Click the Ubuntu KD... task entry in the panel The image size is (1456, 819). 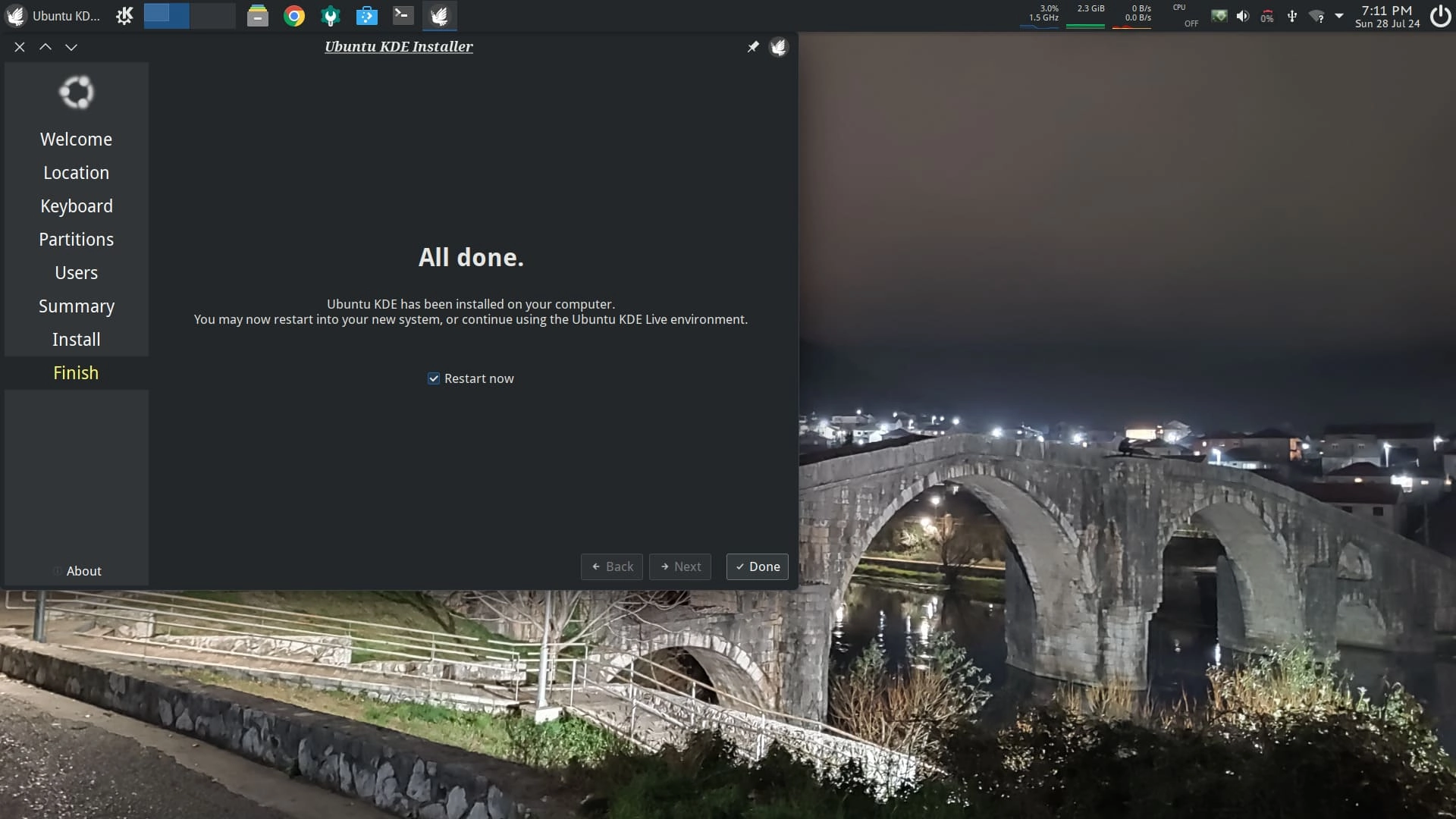[x=53, y=15]
